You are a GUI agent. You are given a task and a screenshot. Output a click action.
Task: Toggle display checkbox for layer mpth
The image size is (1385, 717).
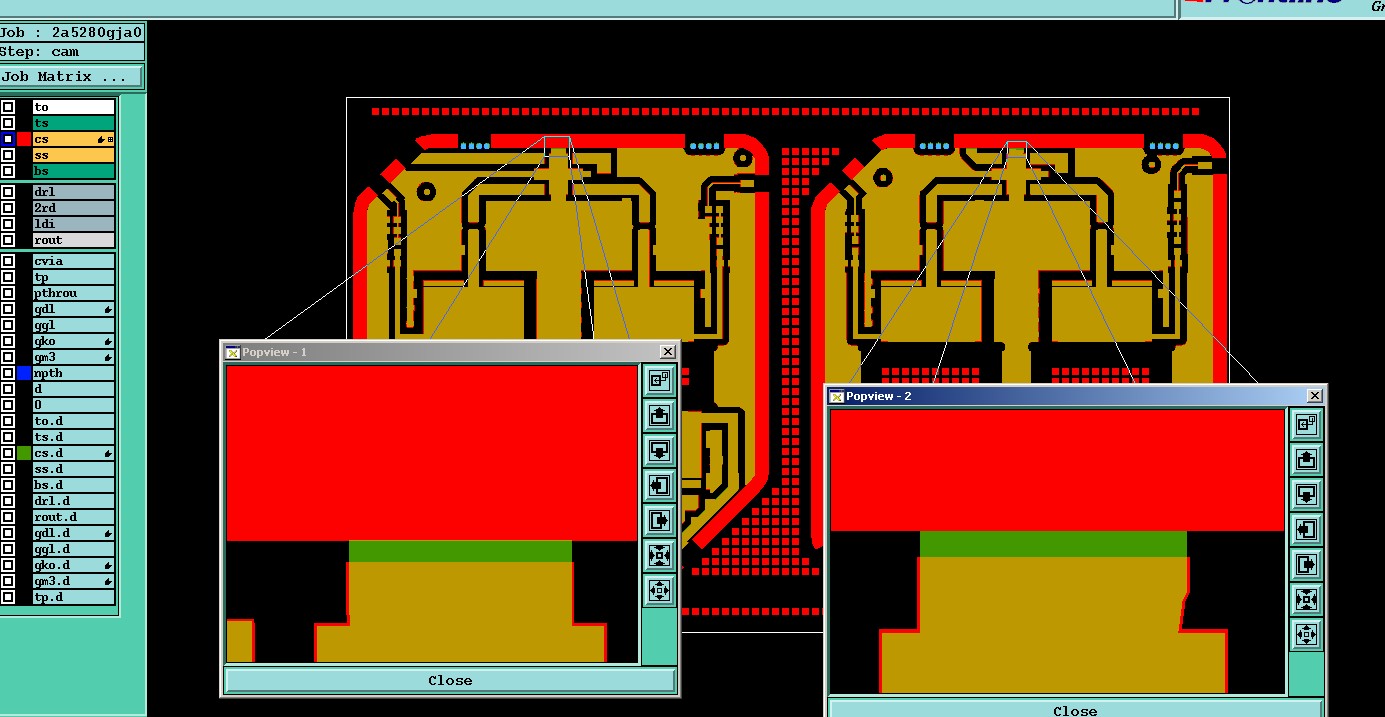pyautogui.click(x=8, y=373)
